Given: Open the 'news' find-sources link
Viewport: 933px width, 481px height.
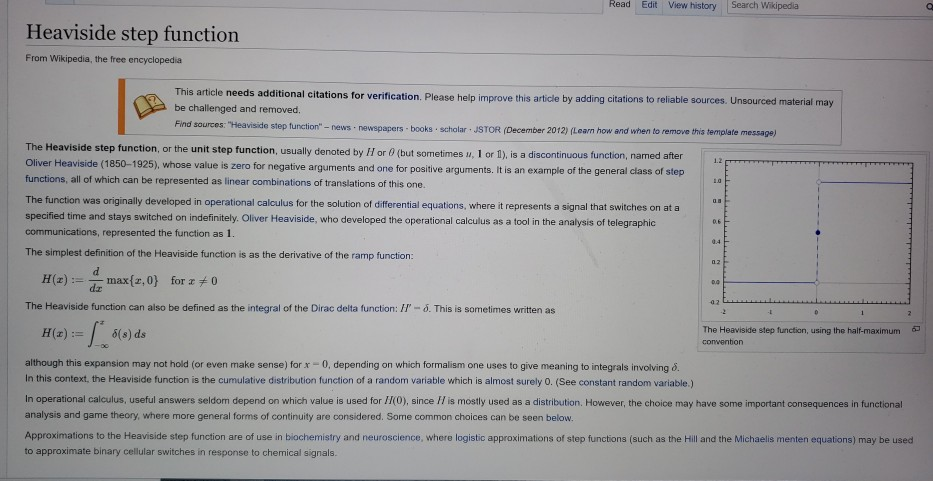Looking at the screenshot, I should coord(341,127).
